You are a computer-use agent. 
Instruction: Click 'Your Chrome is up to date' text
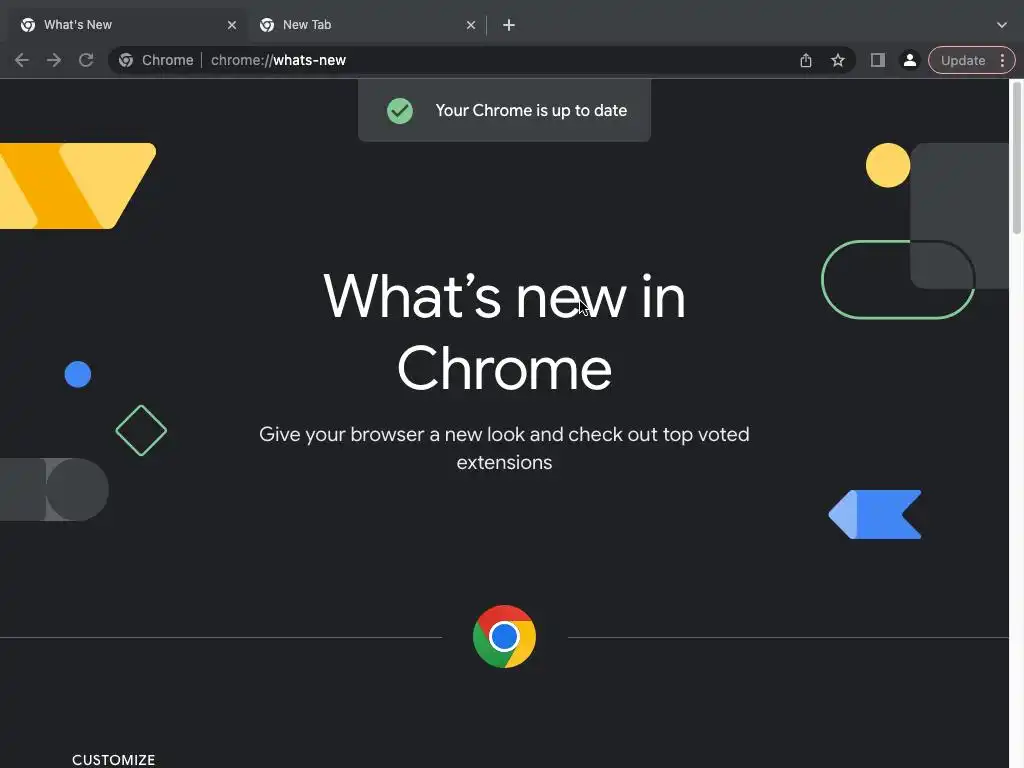click(x=531, y=110)
